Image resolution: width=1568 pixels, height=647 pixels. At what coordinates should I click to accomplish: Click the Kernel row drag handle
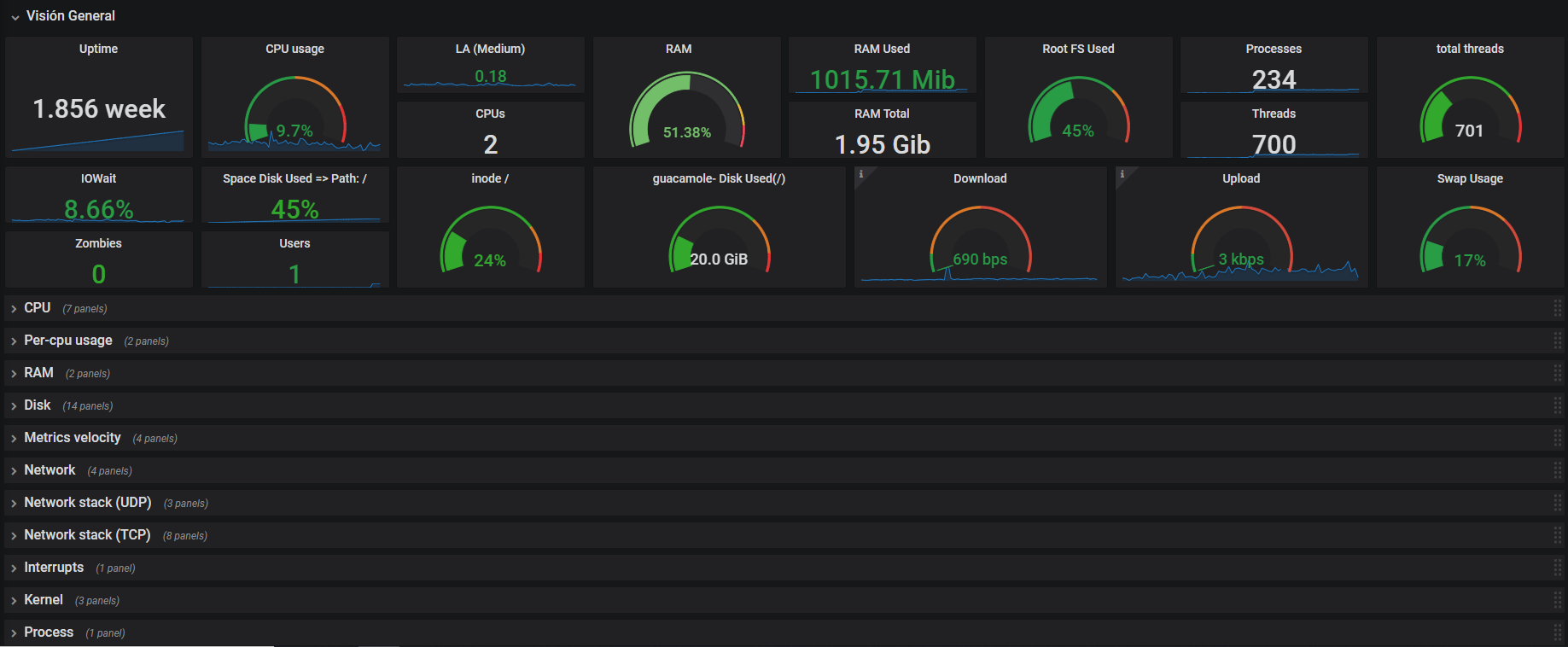(1558, 600)
